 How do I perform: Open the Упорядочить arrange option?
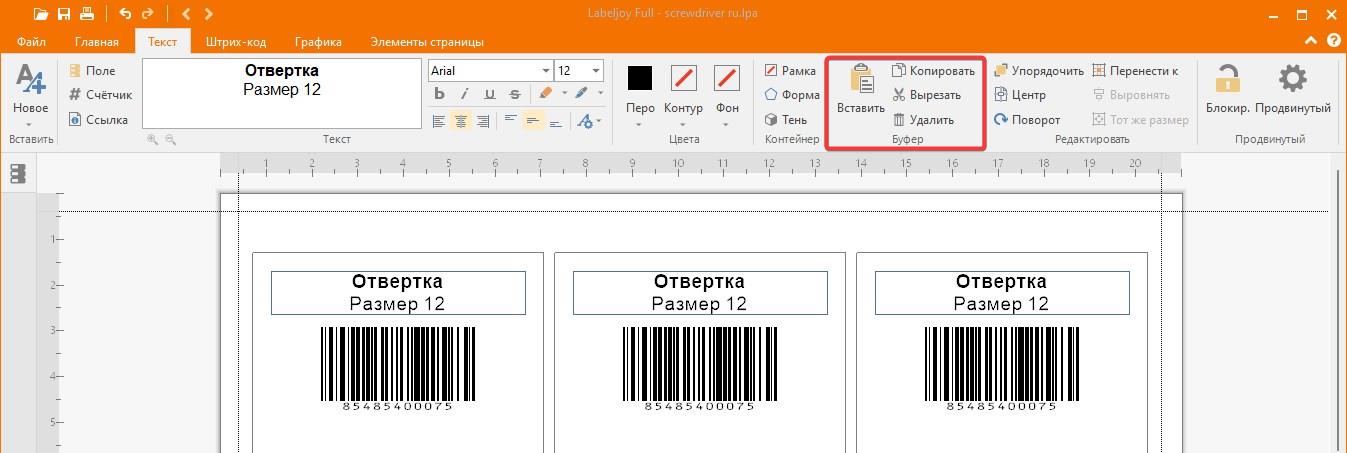(1039, 71)
